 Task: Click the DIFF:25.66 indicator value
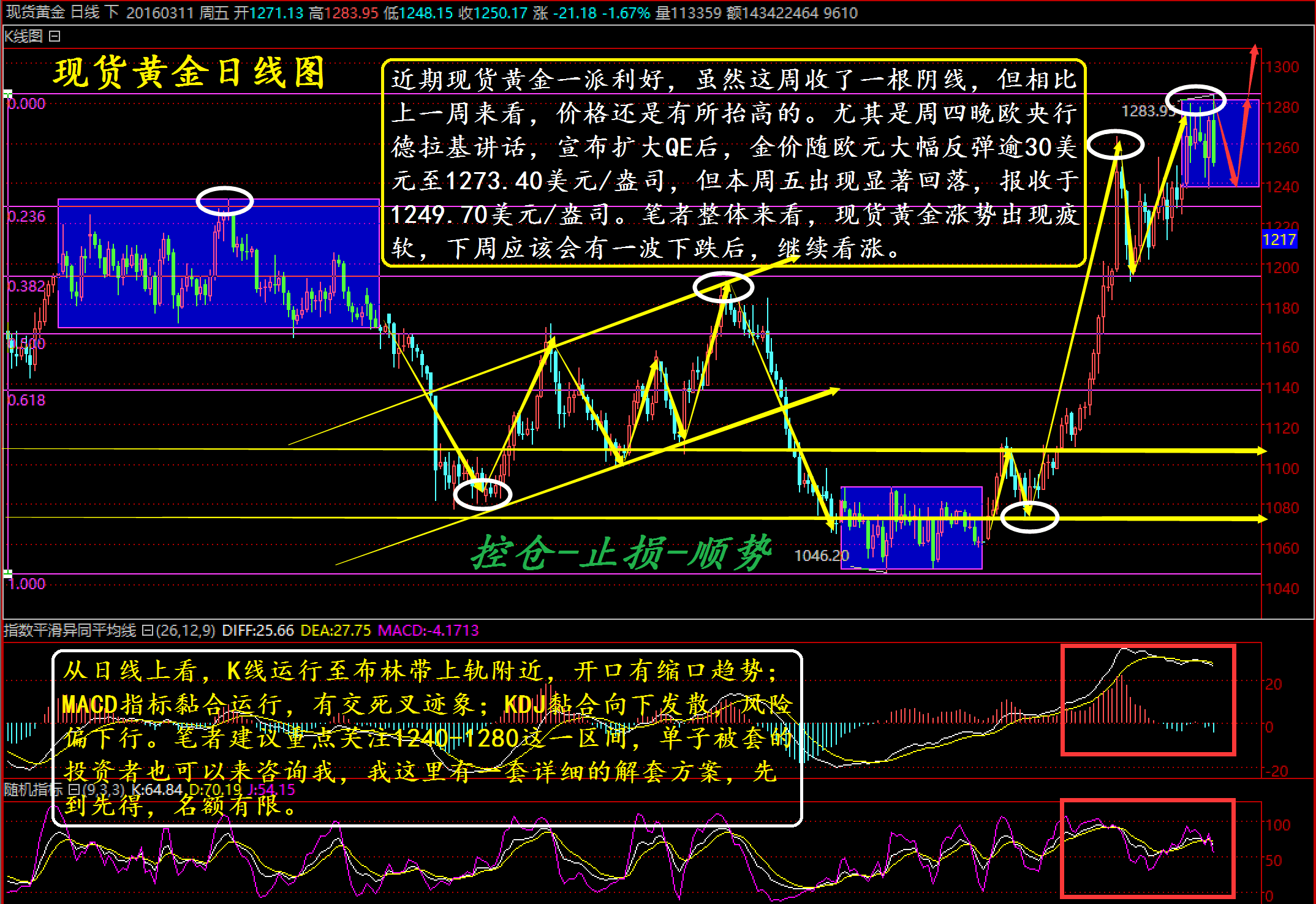pos(258,630)
